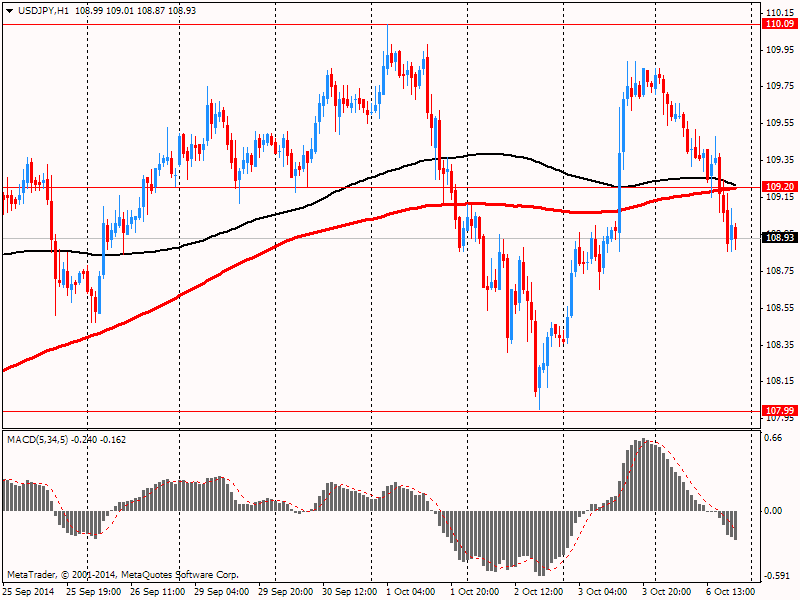Click the 1 Oct 04:00 time label
The image size is (800, 600).
pos(411,592)
